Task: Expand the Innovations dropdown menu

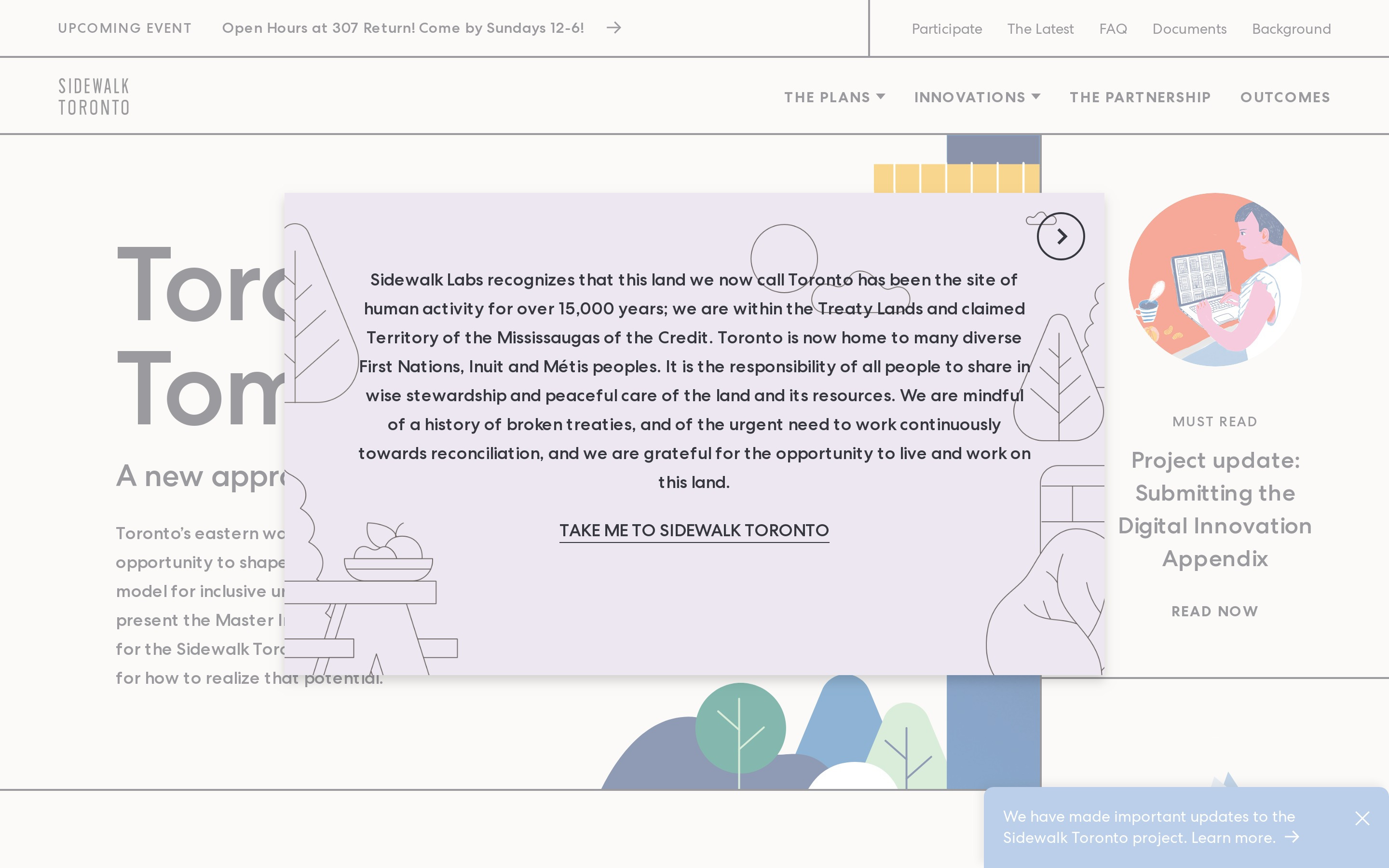Action: pos(969,97)
